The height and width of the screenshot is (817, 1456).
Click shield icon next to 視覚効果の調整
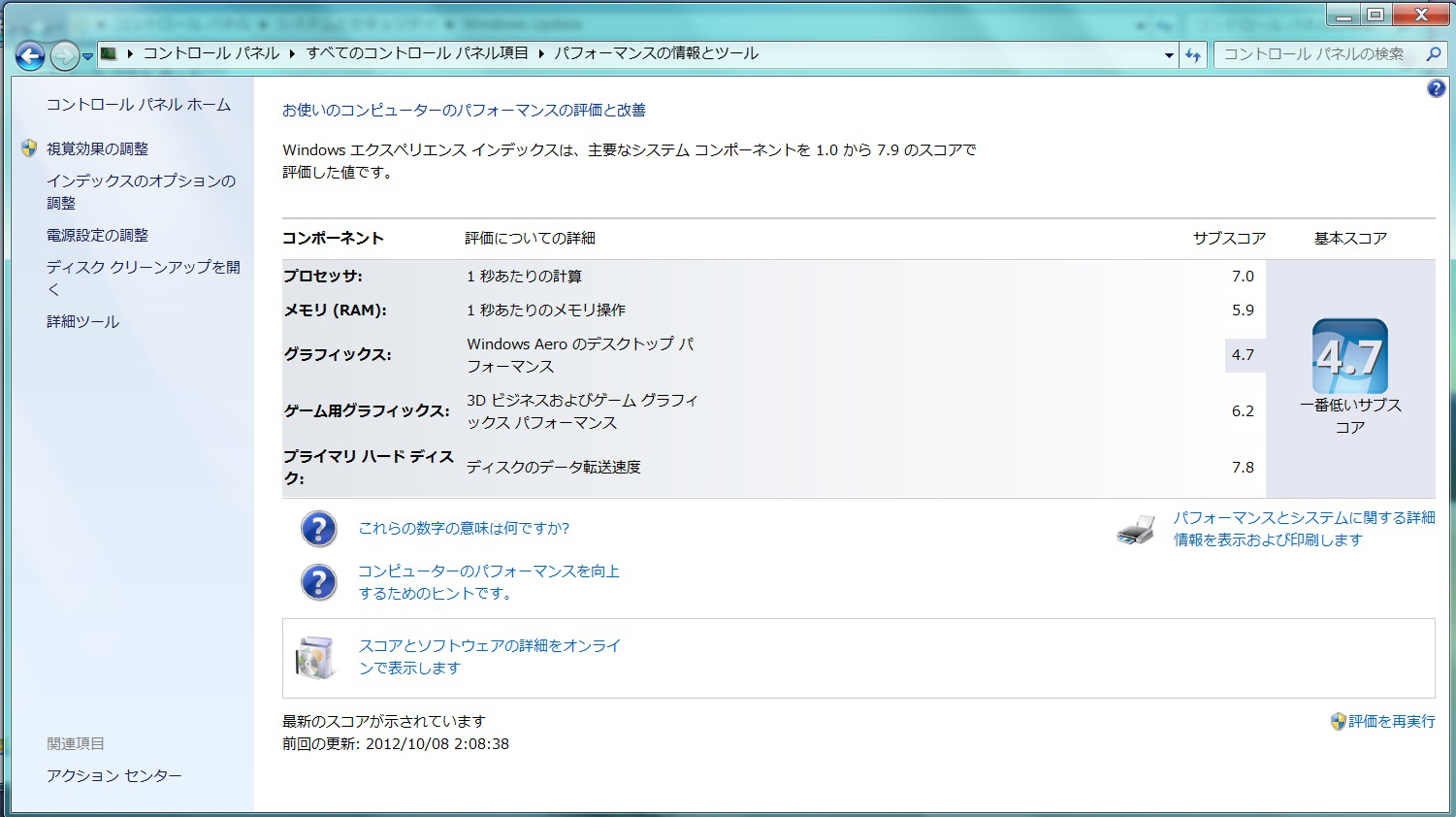(29, 148)
